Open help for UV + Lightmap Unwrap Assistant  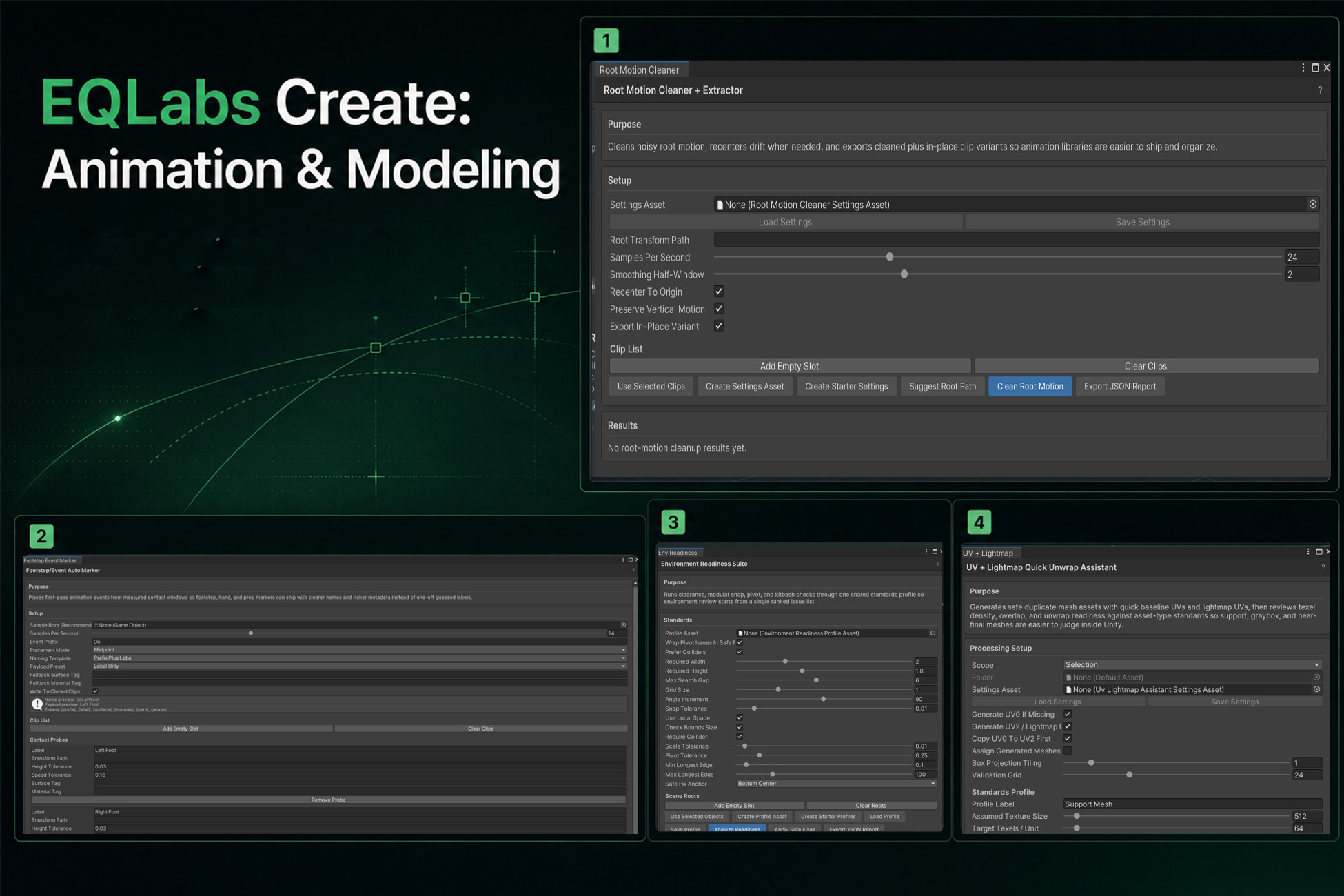pos(1323,567)
